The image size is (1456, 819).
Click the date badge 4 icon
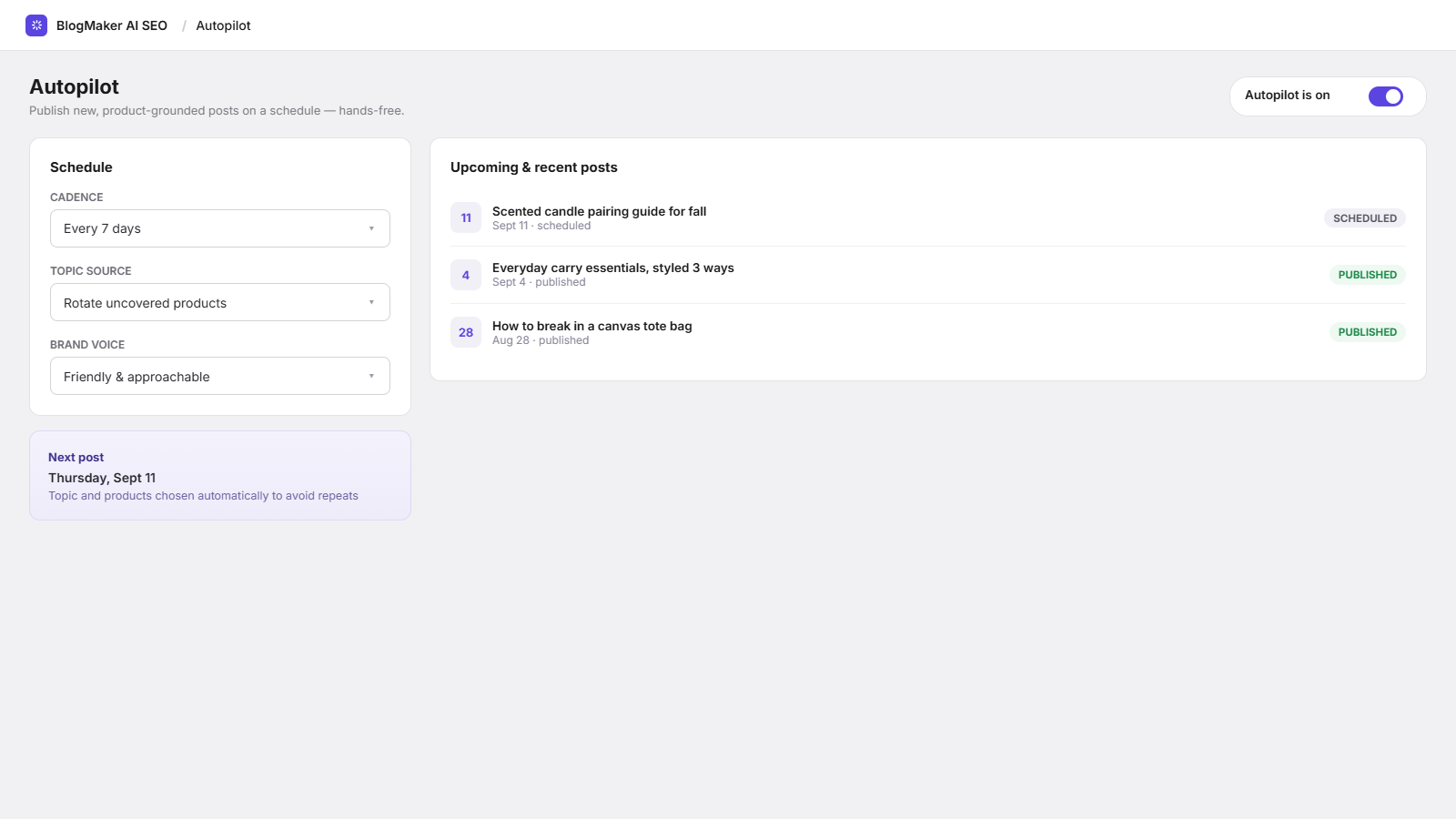(466, 275)
